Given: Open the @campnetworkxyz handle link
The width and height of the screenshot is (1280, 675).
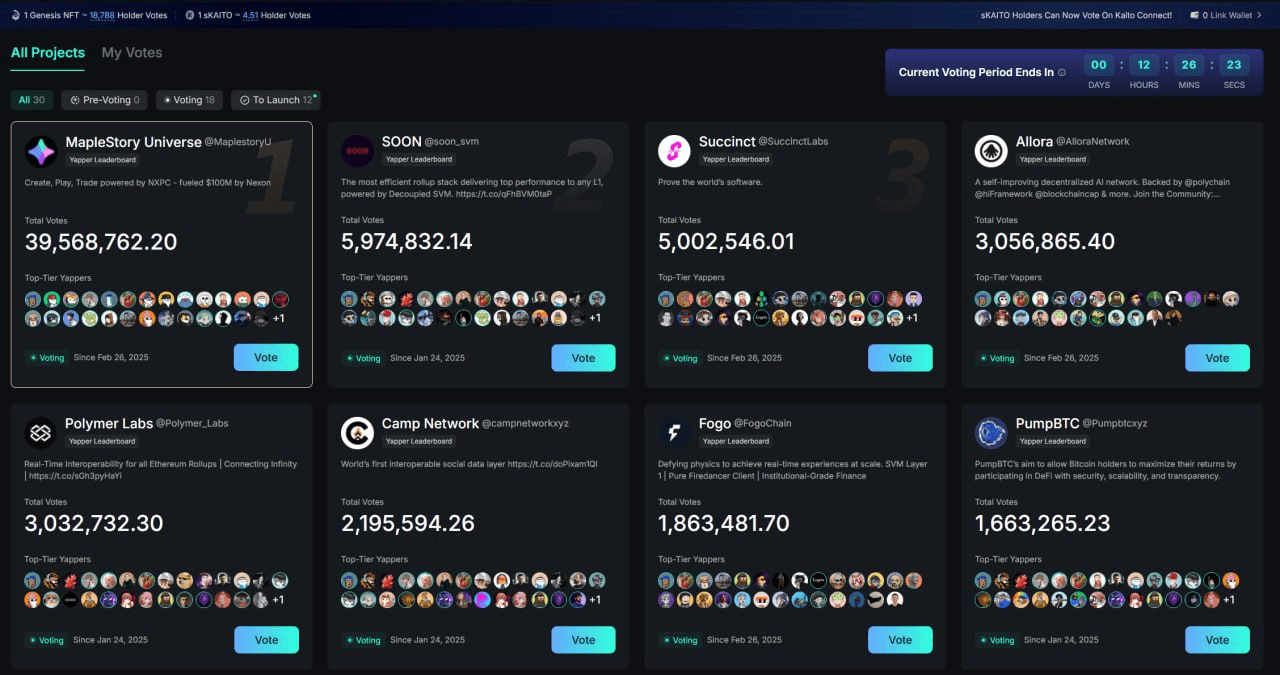Looking at the screenshot, I should (525, 424).
